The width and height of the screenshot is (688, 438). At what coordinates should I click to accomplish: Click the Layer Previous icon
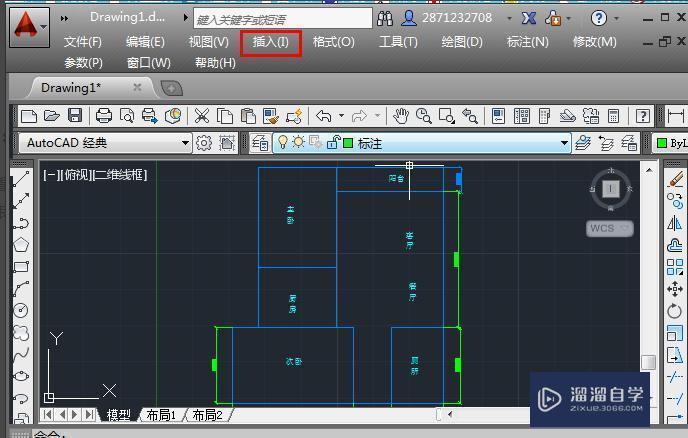point(606,143)
